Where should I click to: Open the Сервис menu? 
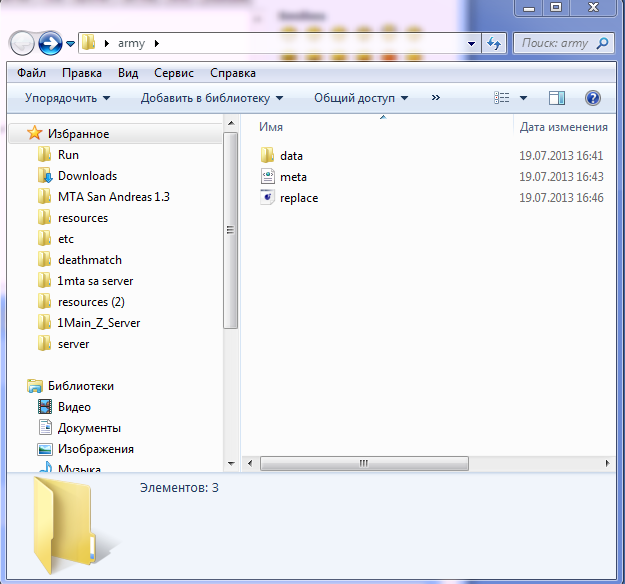tap(174, 73)
